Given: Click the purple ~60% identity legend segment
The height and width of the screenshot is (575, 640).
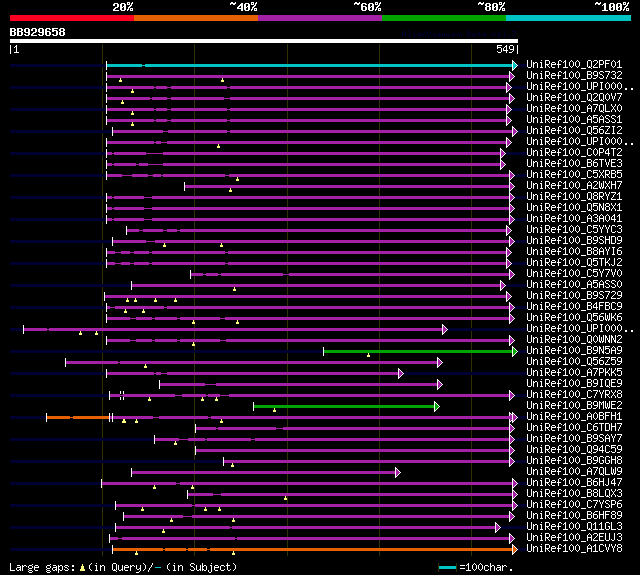Looking at the screenshot, I should pyautogui.click(x=320, y=18).
